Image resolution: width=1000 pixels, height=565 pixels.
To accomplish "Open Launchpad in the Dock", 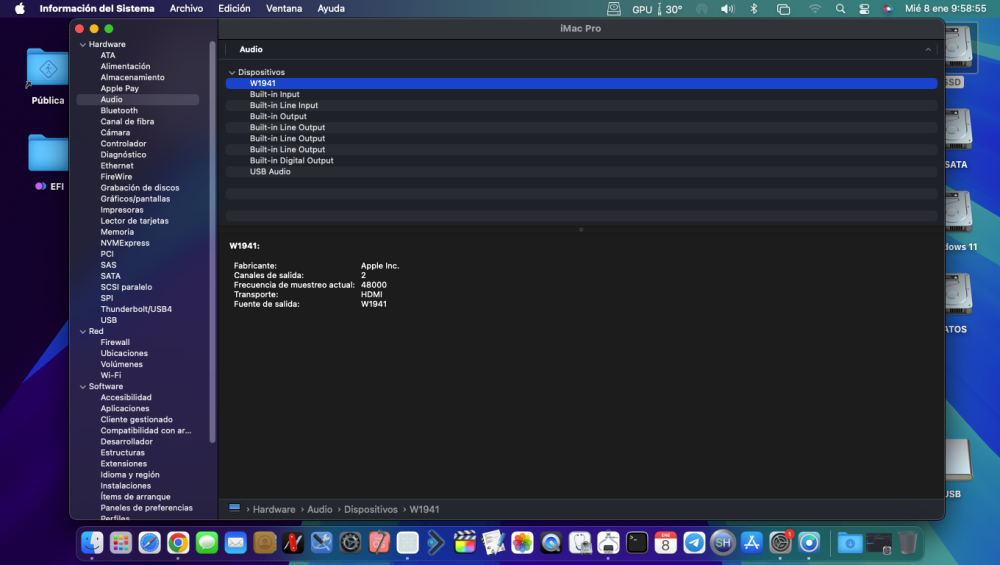I will 121,543.
